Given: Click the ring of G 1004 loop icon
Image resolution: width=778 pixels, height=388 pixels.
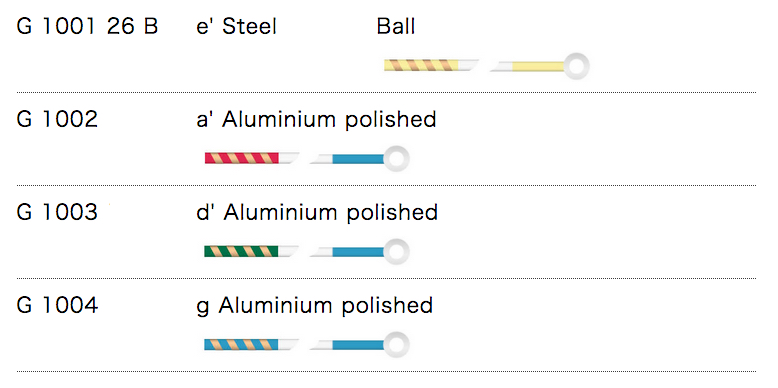Looking at the screenshot, I should pyautogui.click(x=396, y=345).
